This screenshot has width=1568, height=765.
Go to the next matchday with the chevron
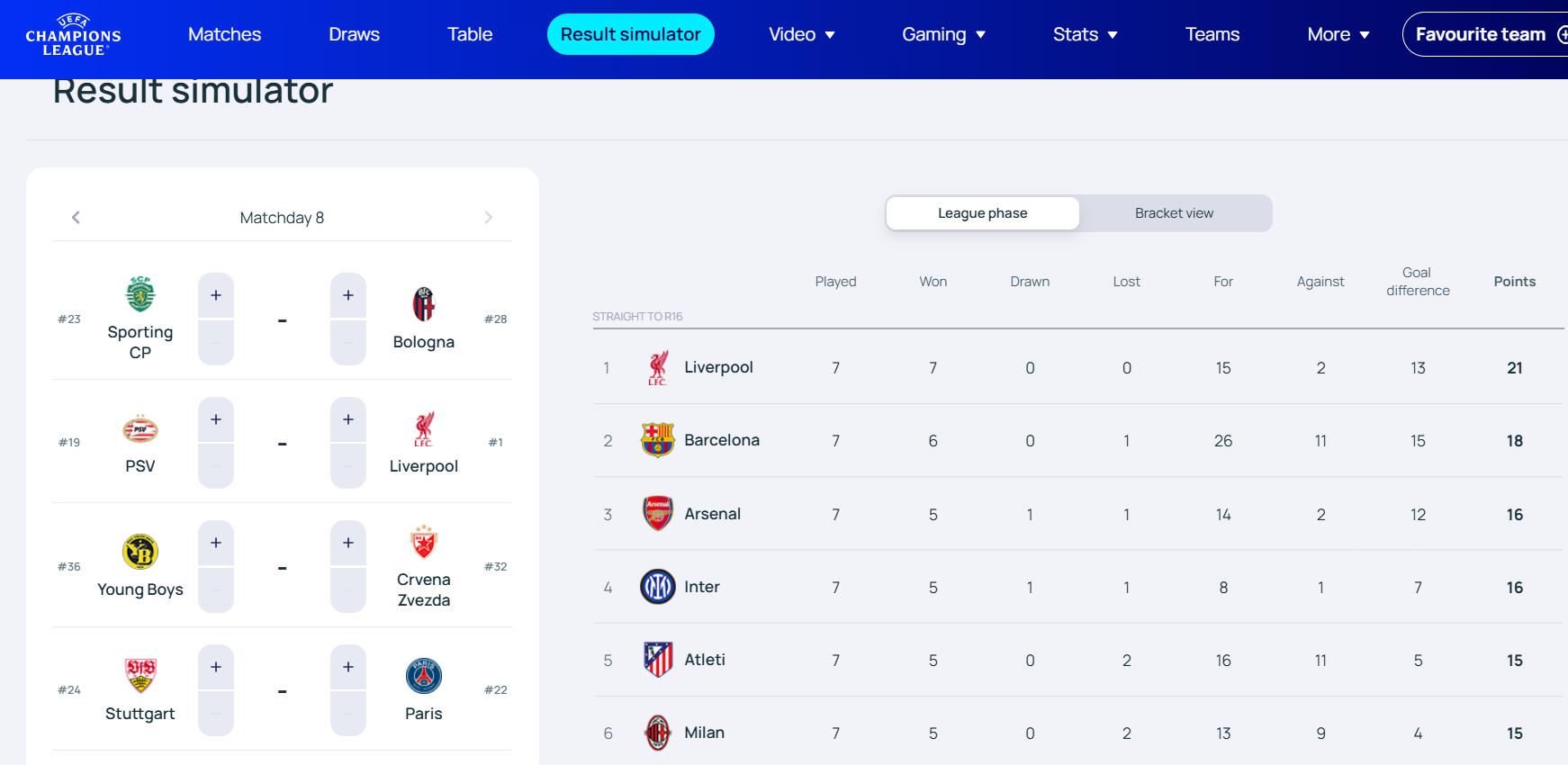click(489, 217)
